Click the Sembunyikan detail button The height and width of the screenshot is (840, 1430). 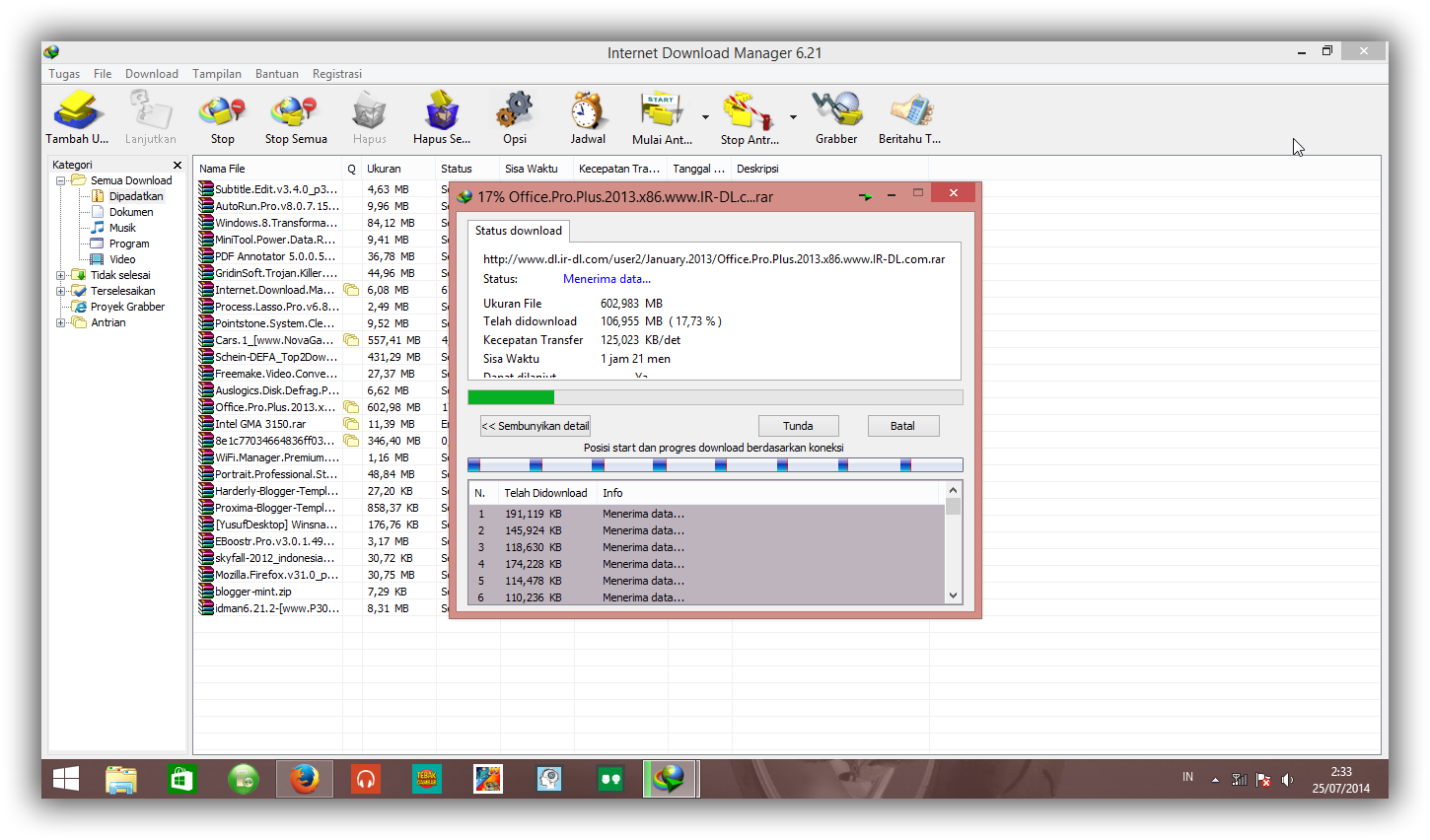point(536,426)
